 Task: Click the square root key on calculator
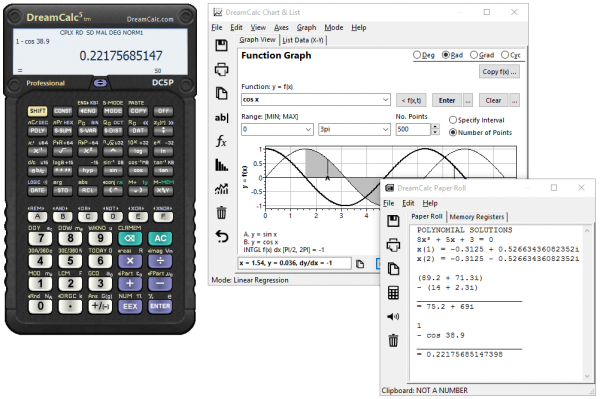coord(62,151)
